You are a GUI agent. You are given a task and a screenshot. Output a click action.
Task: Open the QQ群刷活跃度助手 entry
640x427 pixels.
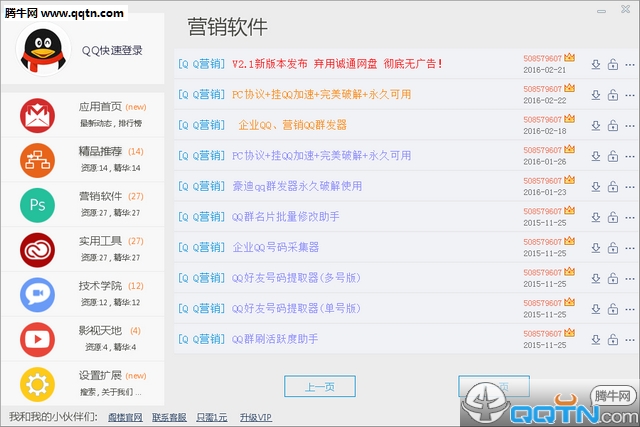point(275,339)
